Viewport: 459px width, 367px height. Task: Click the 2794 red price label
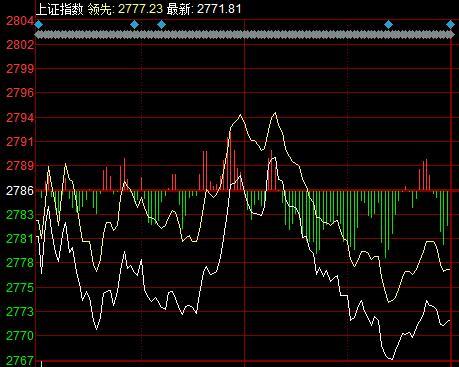point(20,118)
